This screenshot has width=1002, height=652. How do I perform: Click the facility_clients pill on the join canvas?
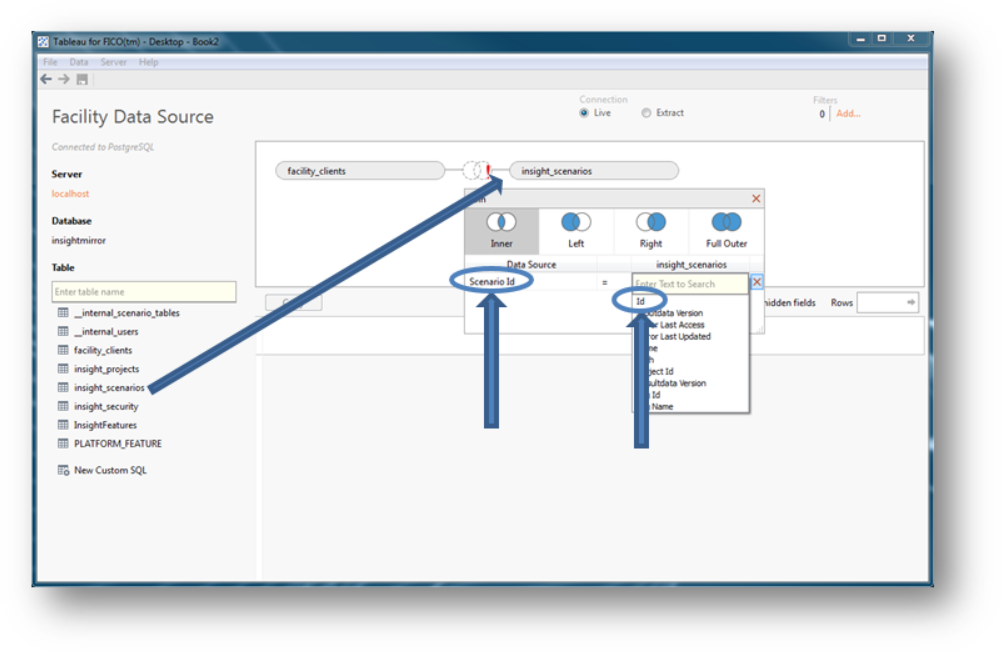click(x=360, y=171)
